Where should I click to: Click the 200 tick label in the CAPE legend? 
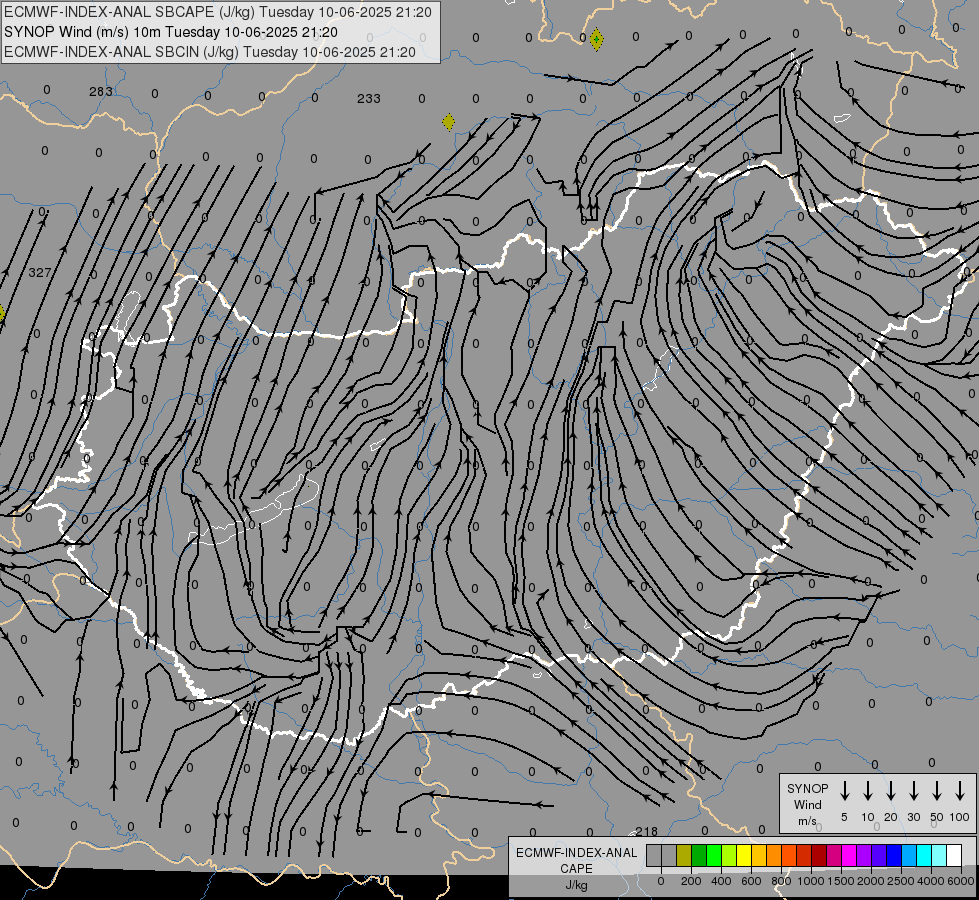[691, 881]
